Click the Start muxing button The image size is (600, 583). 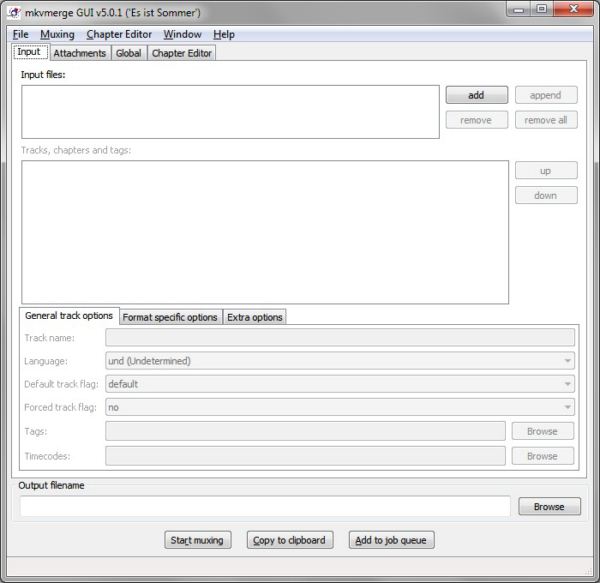198,540
